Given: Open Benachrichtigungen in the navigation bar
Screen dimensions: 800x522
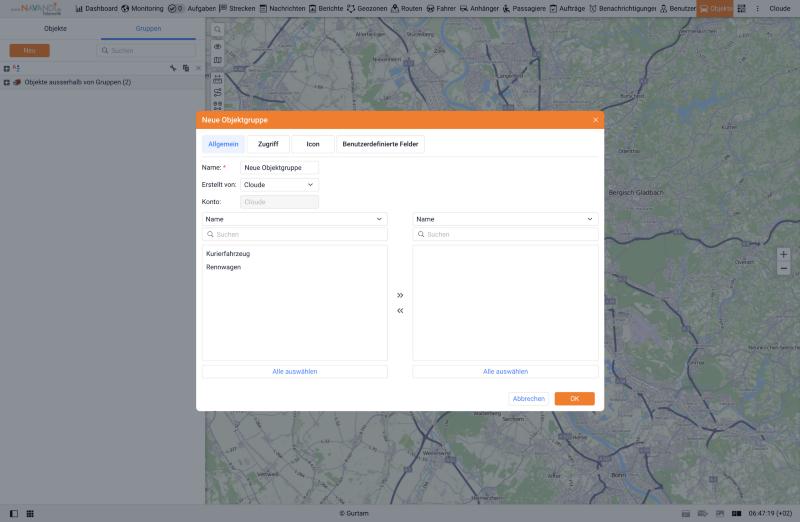Looking at the screenshot, I should pyautogui.click(x=622, y=9).
